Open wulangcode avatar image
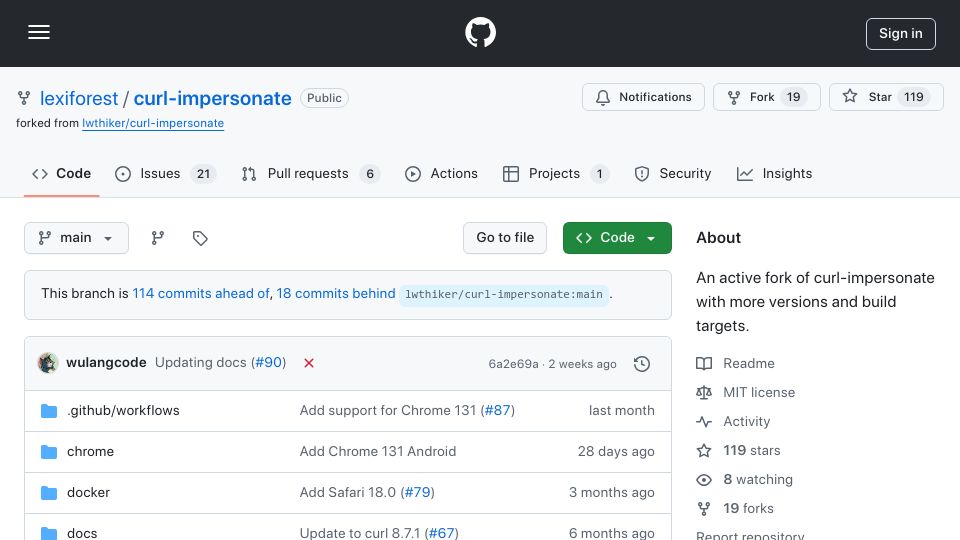Image resolution: width=960 pixels, height=540 pixels. pyautogui.click(x=48, y=362)
